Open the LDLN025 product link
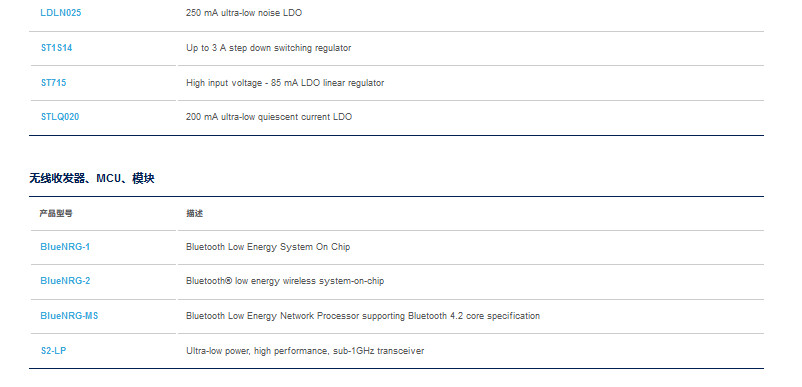This screenshot has width=802, height=387. click(x=60, y=13)
